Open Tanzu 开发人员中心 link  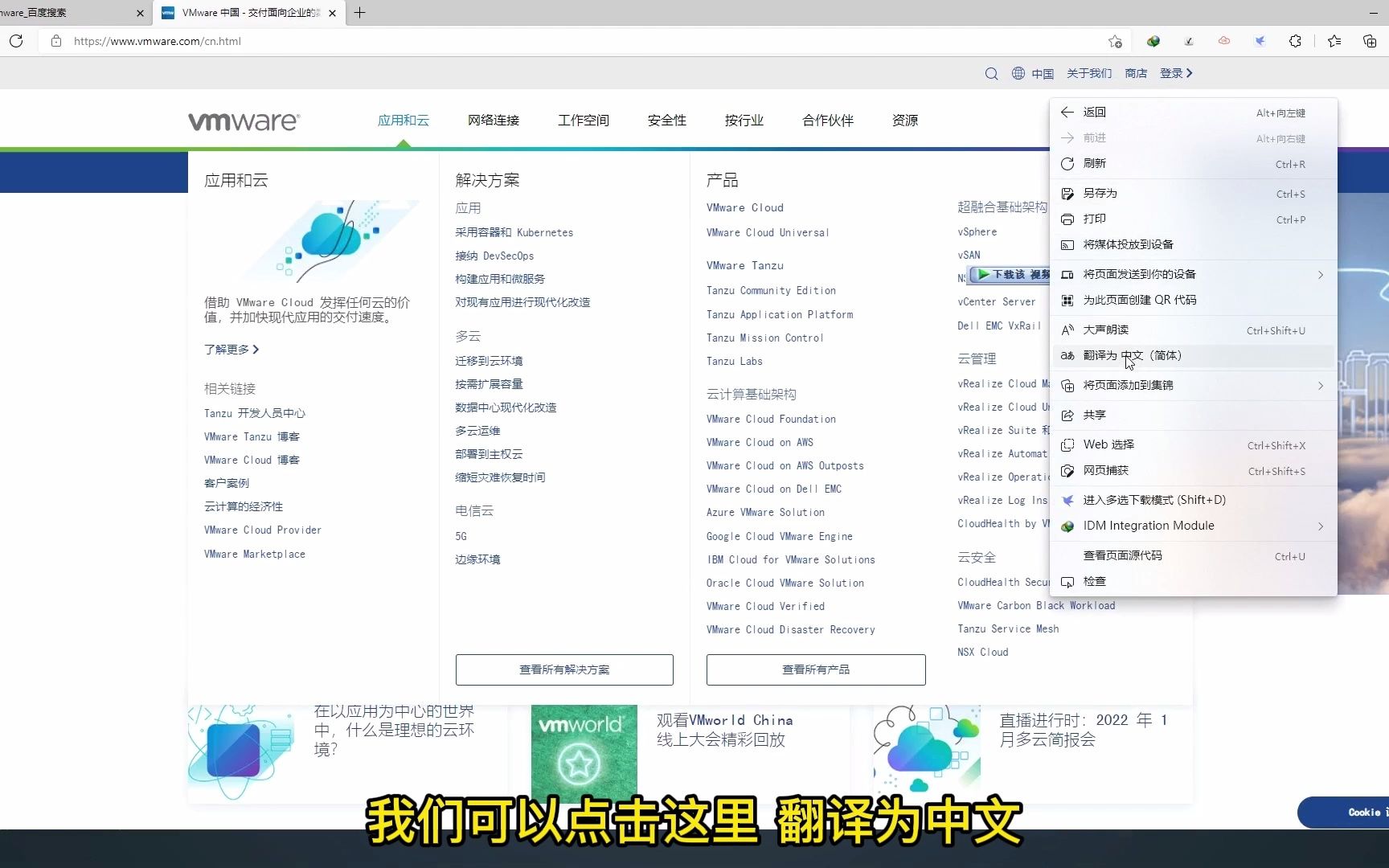point(255,413)
